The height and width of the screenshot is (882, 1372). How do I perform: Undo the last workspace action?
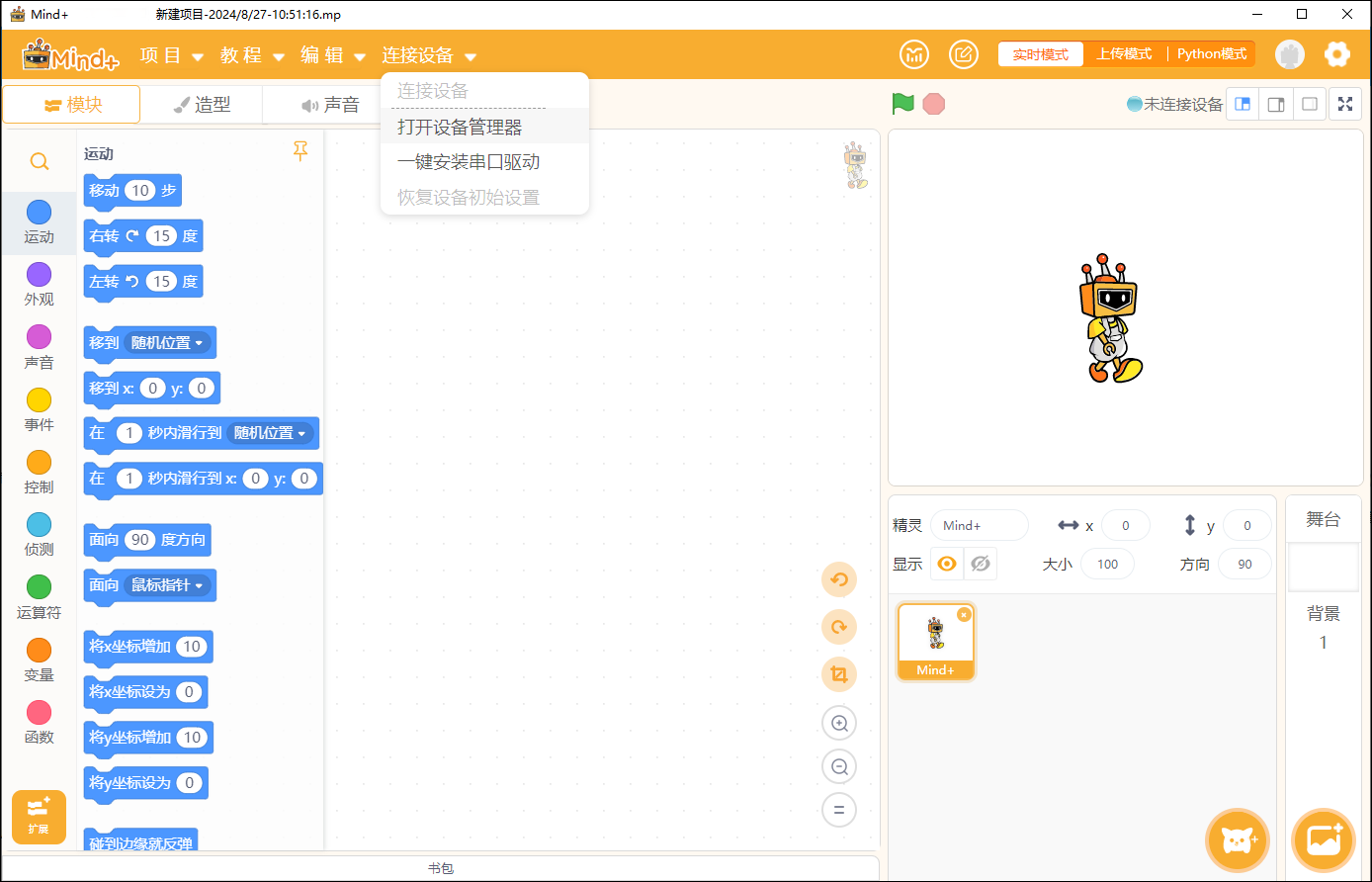(838, 579)
